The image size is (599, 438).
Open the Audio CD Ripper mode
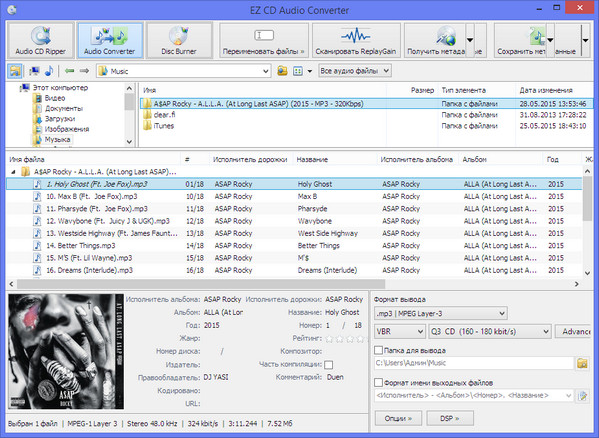click(x=40, y=40)
